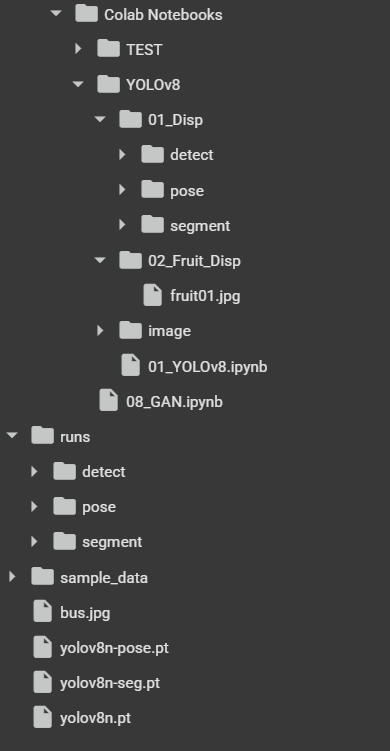
Task: Open the yolov8n-pose.pt file name
Action: [114, 648]
